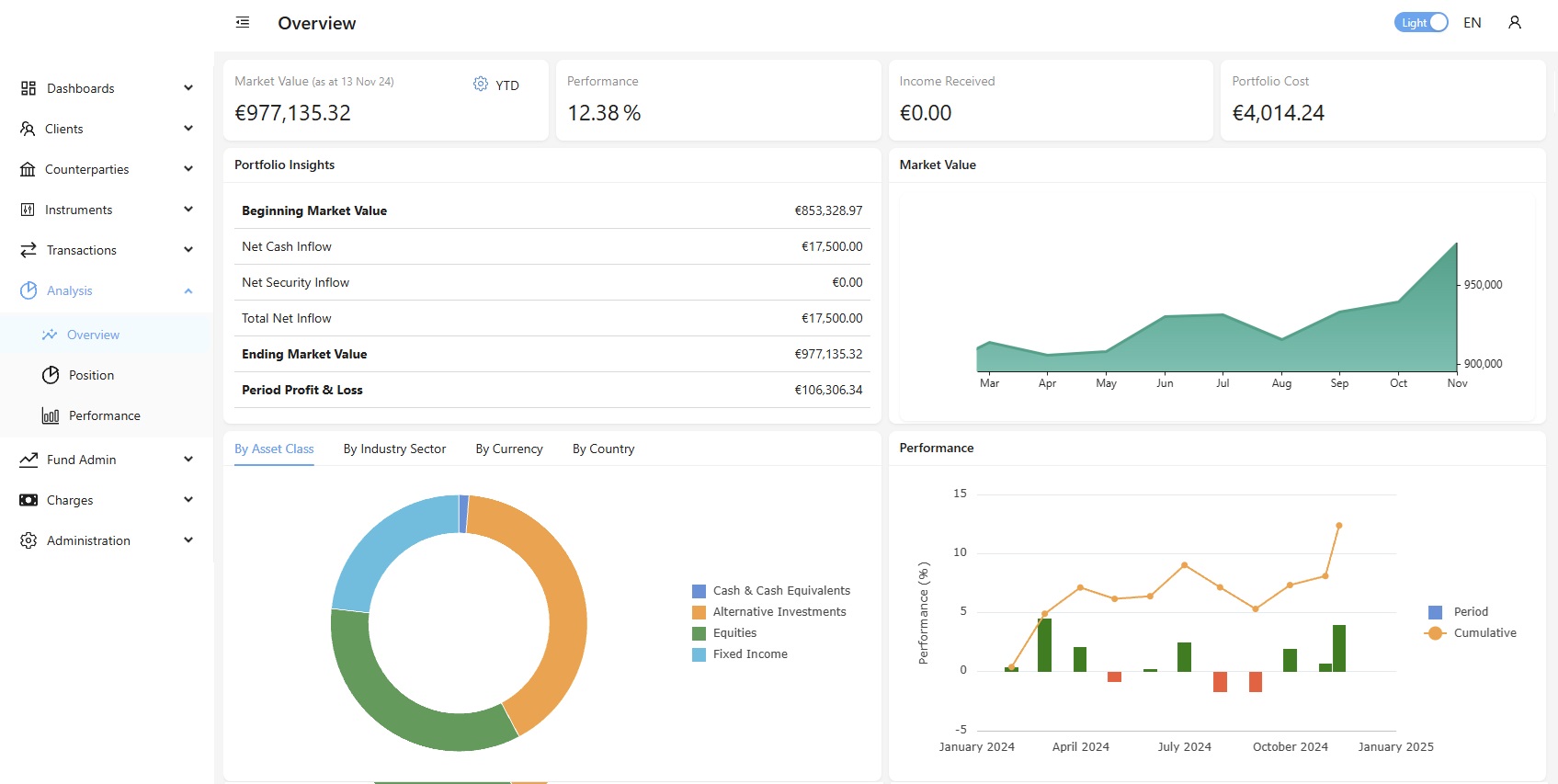
Task: Click the 12.38 % performance figure
Action: point(604,113)
